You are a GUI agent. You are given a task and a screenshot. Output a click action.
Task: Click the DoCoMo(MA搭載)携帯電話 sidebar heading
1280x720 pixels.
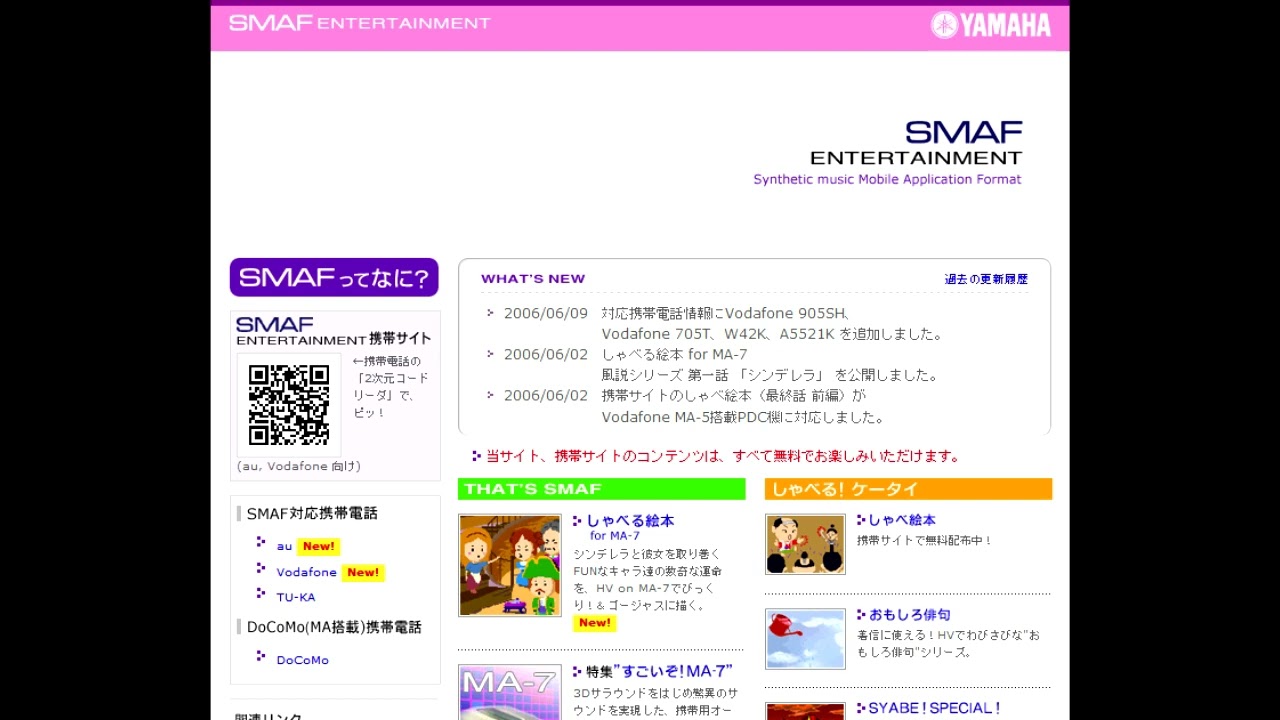tap(334, 627)
